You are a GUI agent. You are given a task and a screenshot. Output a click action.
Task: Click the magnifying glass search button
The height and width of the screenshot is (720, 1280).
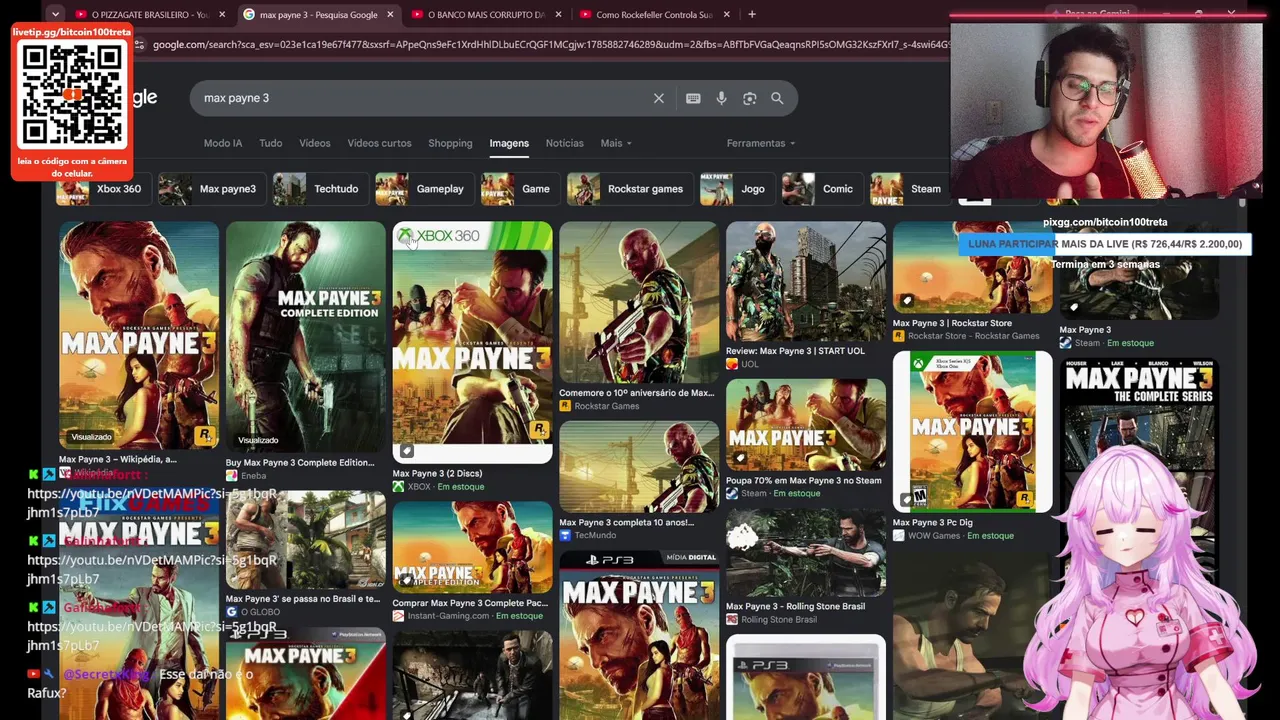tap(777, 98)
